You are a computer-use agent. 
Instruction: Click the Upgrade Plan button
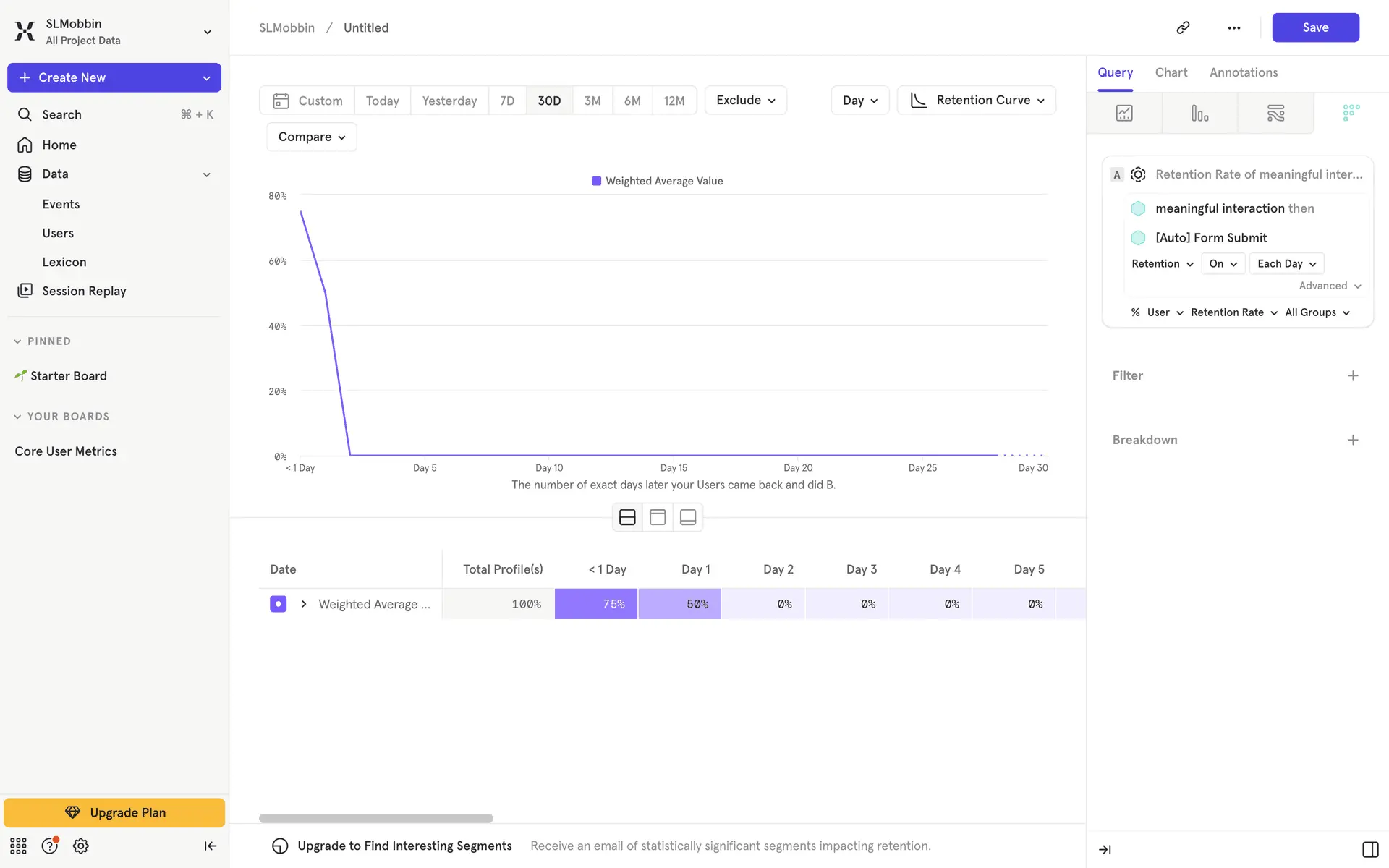pyautogui.click(x=114, y=812)
